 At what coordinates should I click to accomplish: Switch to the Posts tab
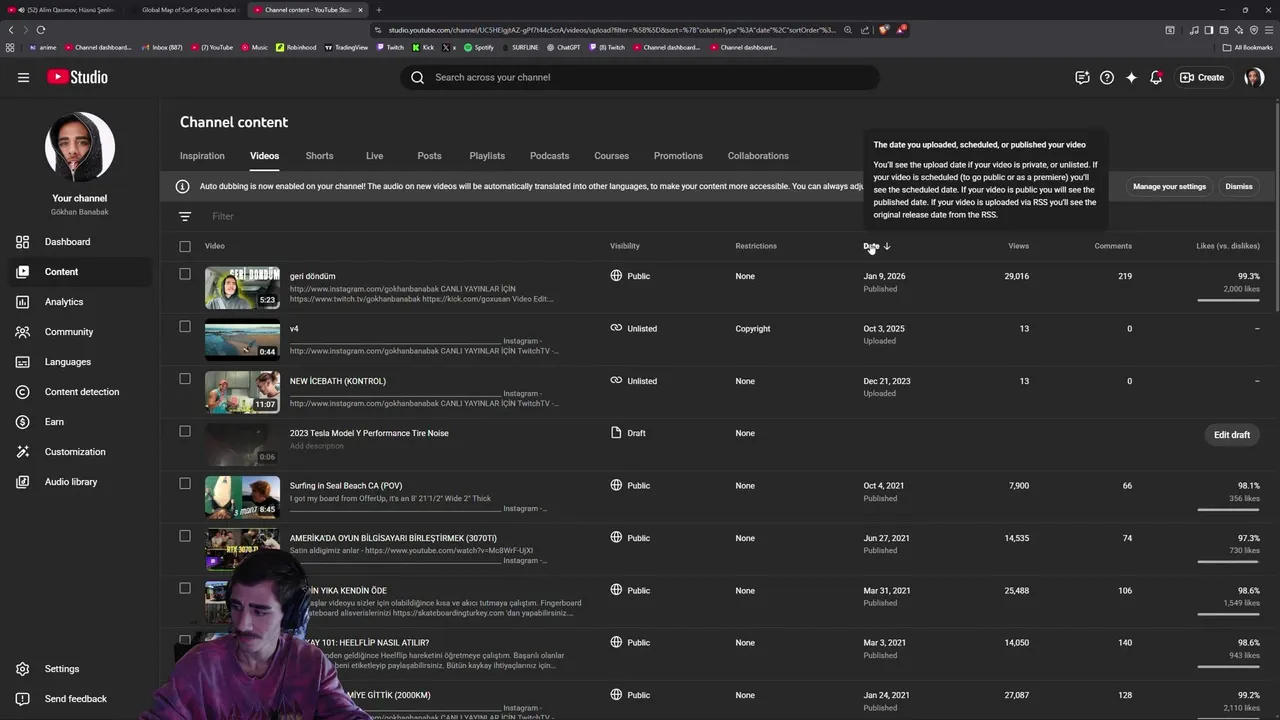tap(429, 156)
